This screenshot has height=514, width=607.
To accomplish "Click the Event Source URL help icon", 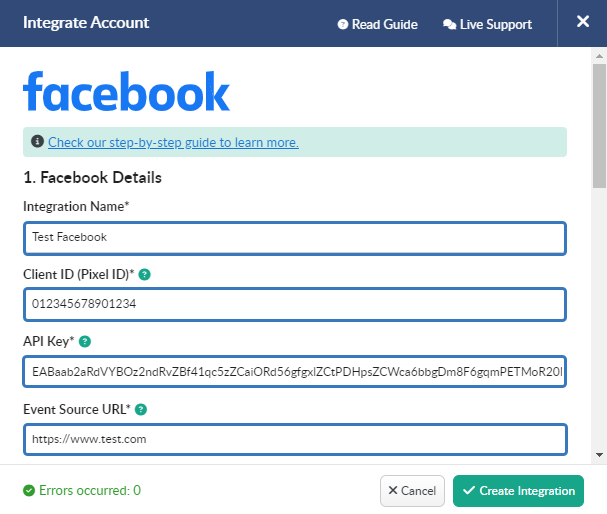I will coord(141,409).
